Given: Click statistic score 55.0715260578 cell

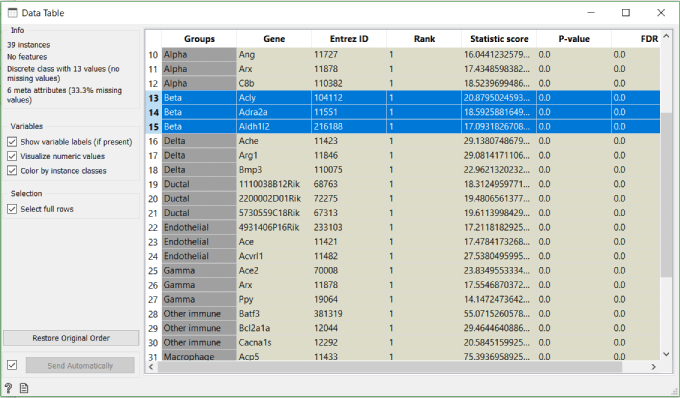Looking at the screenshot, I should tap(499, 313).
